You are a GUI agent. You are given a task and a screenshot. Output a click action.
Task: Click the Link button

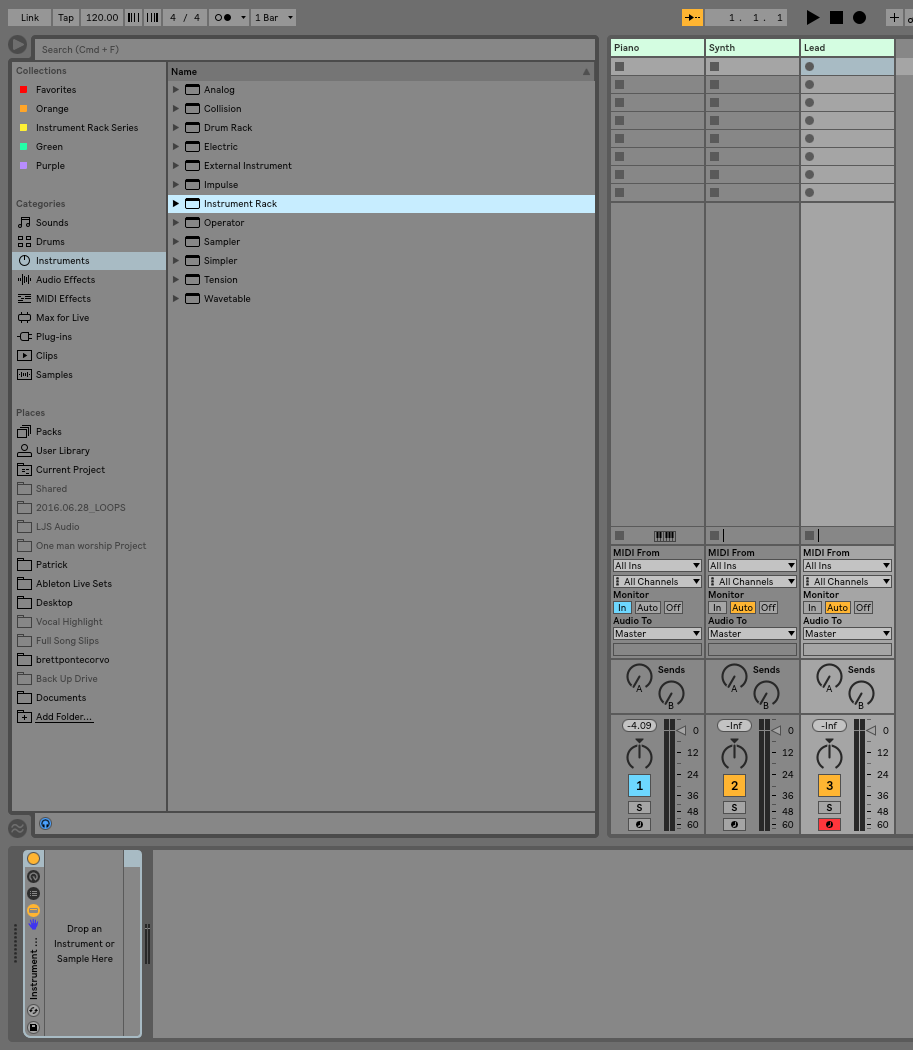(x=29, y=17)
